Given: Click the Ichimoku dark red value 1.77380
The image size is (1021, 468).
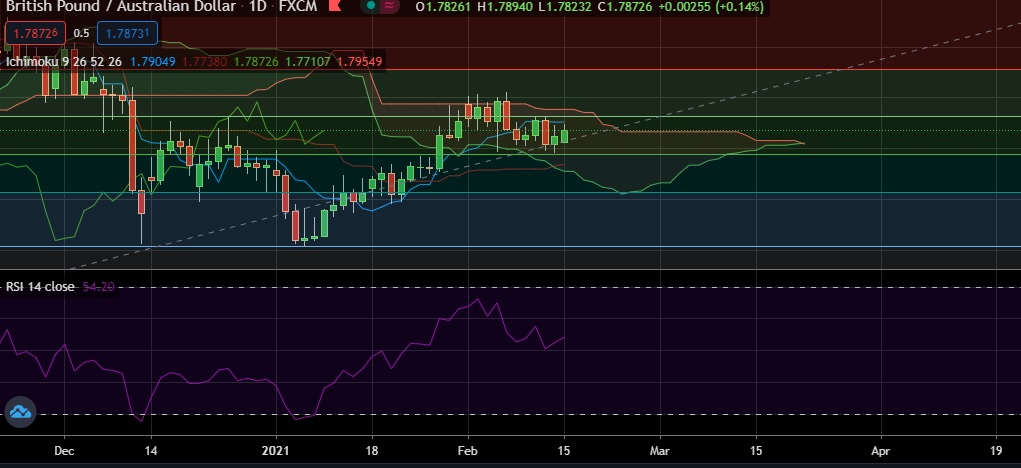Looking at the screenshot, I should pos(204,62).
